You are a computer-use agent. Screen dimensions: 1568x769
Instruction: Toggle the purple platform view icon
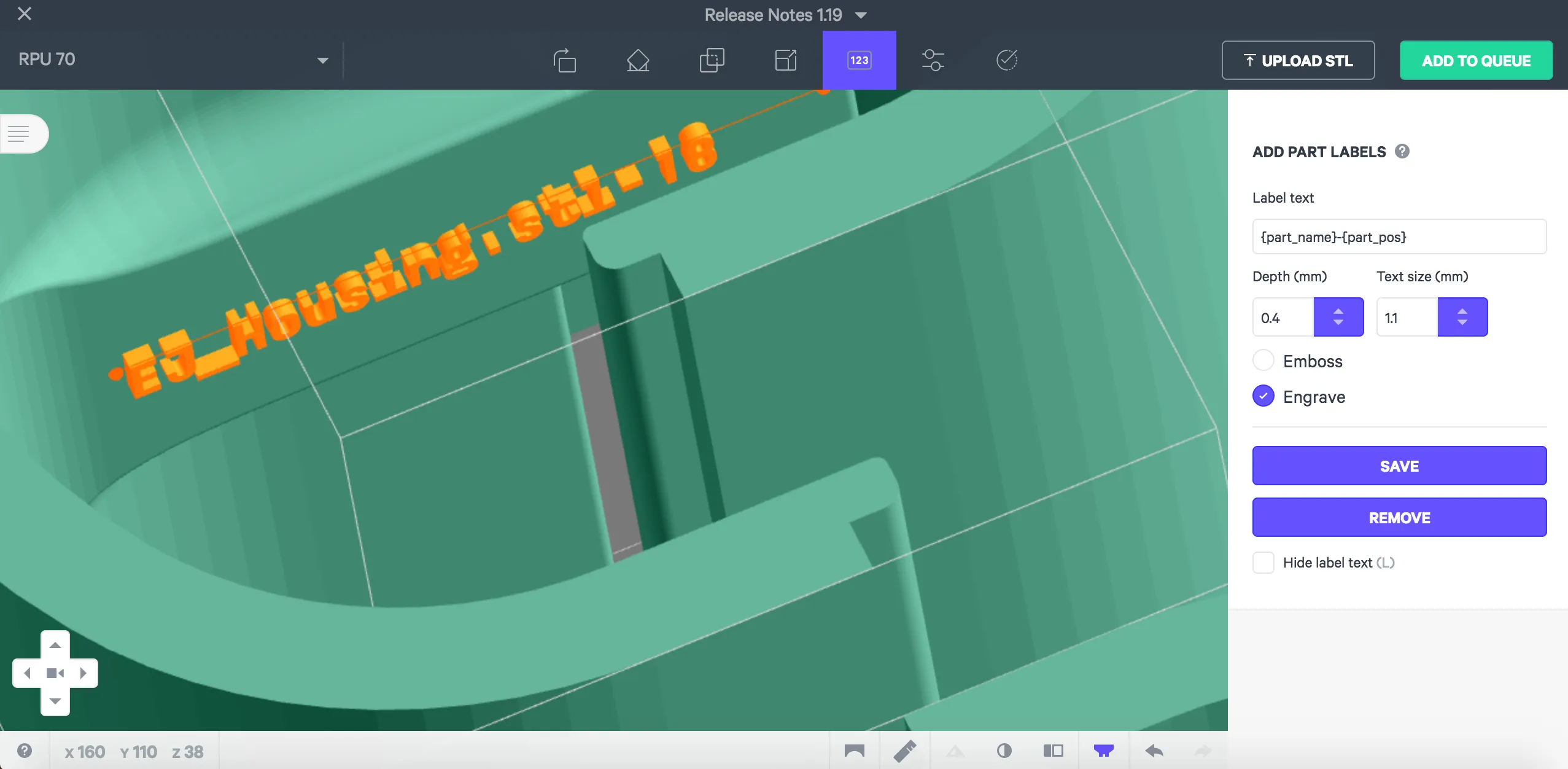click(x=1103, y=751)
